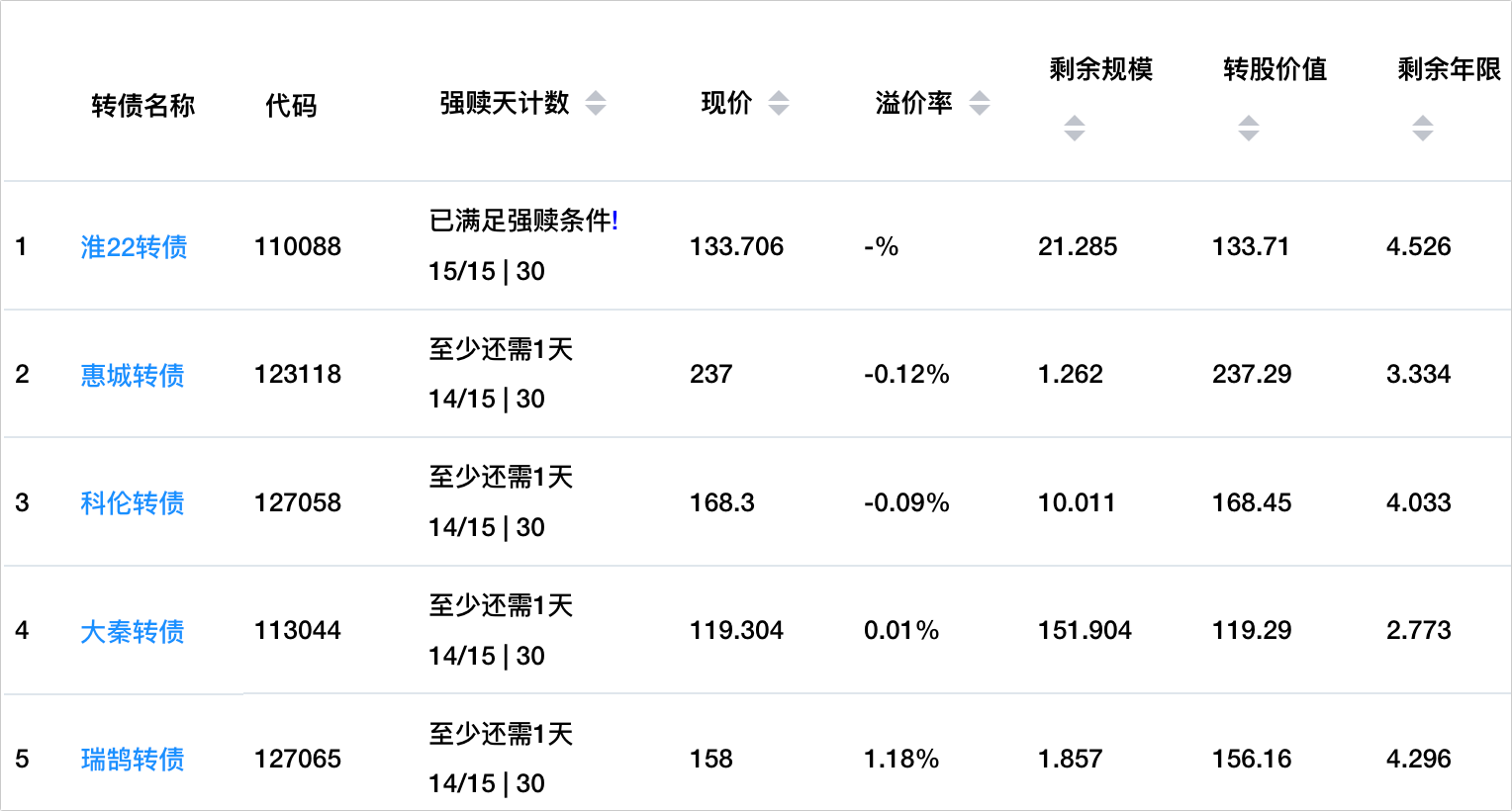This screenshot has height=811, width=1512.
Task: Open 科伦转债 bond details
Action: 133,502
